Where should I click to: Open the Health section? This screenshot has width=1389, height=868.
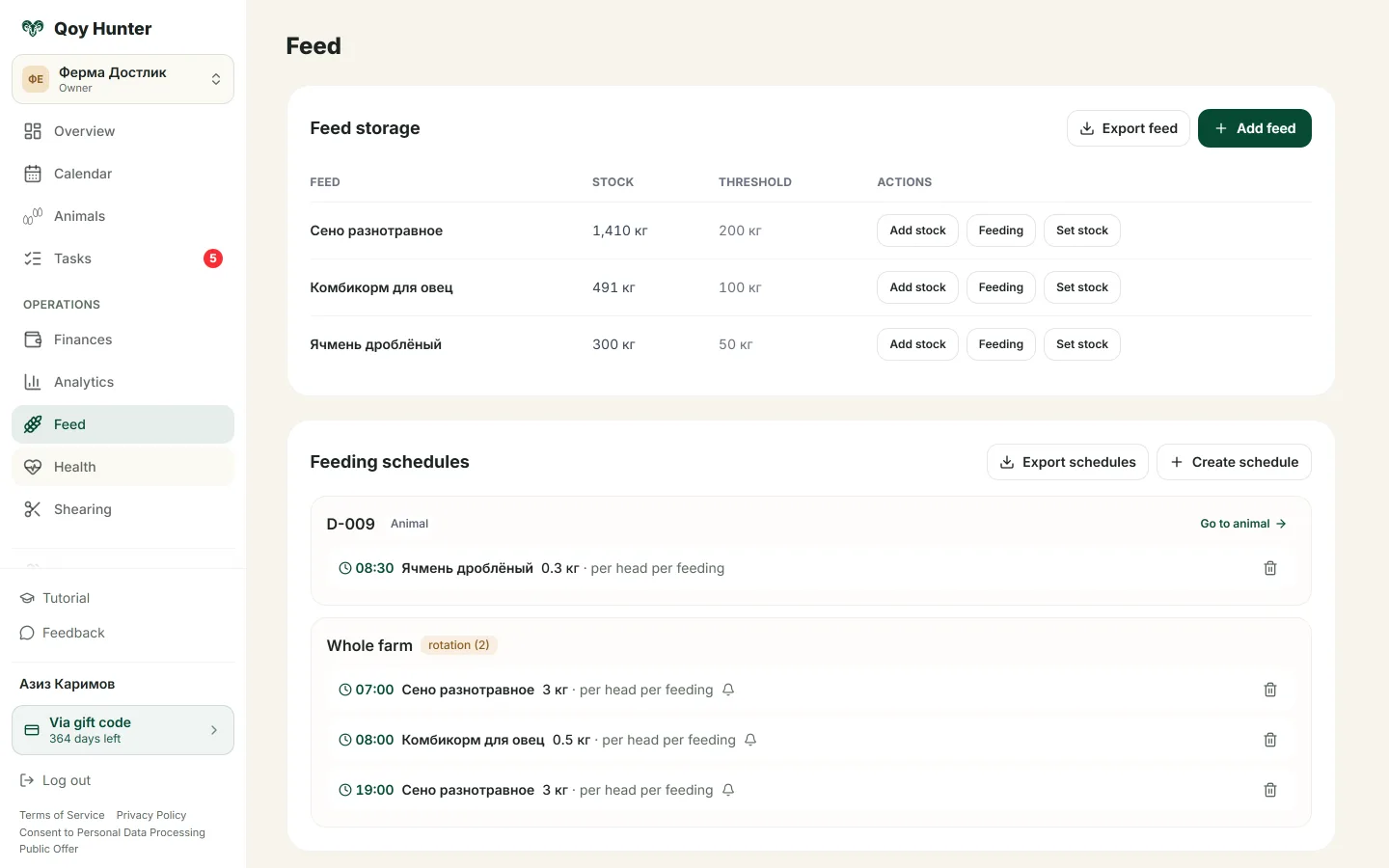tap(123, 467)
